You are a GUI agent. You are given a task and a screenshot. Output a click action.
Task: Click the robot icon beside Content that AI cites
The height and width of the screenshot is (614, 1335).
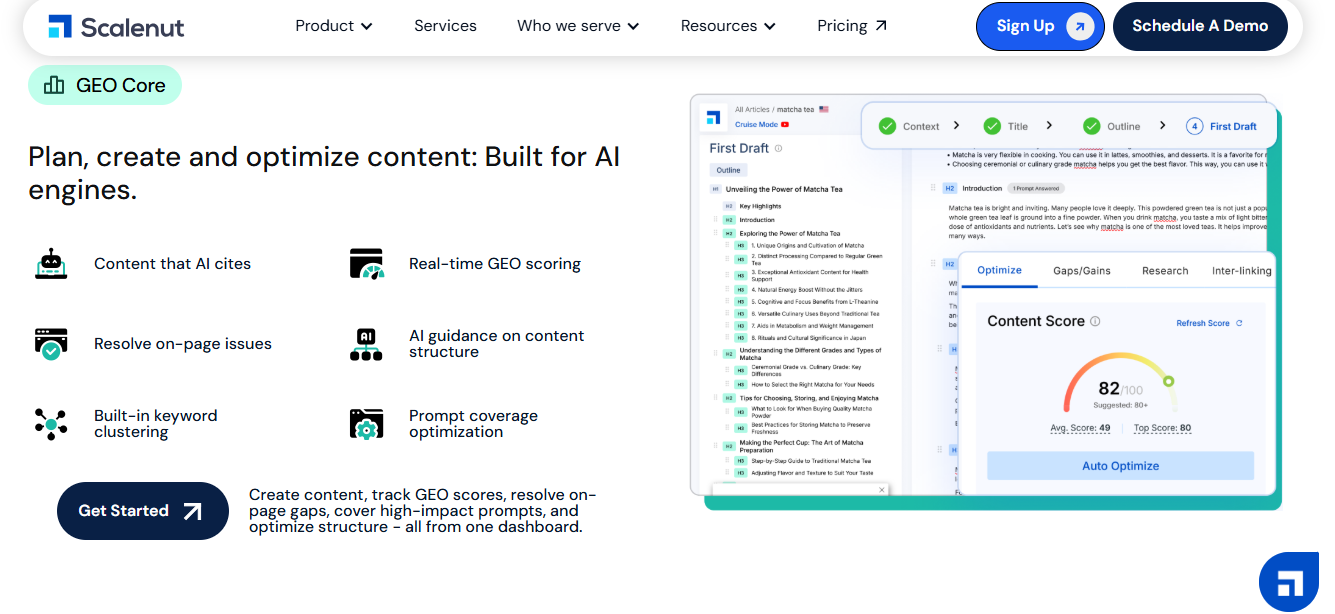click(x=51, y=264)
